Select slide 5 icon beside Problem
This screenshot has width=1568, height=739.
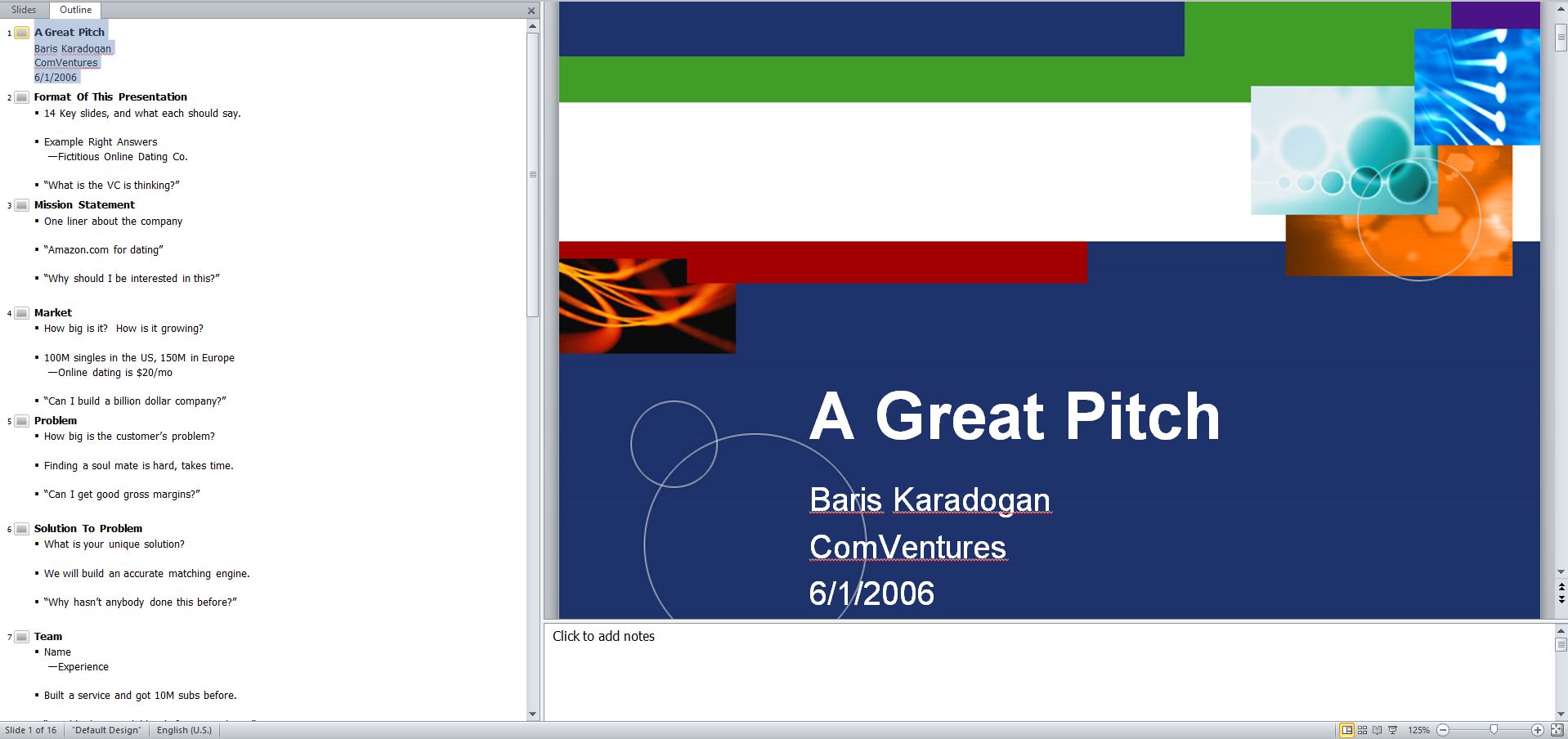(x=22, y=421)
